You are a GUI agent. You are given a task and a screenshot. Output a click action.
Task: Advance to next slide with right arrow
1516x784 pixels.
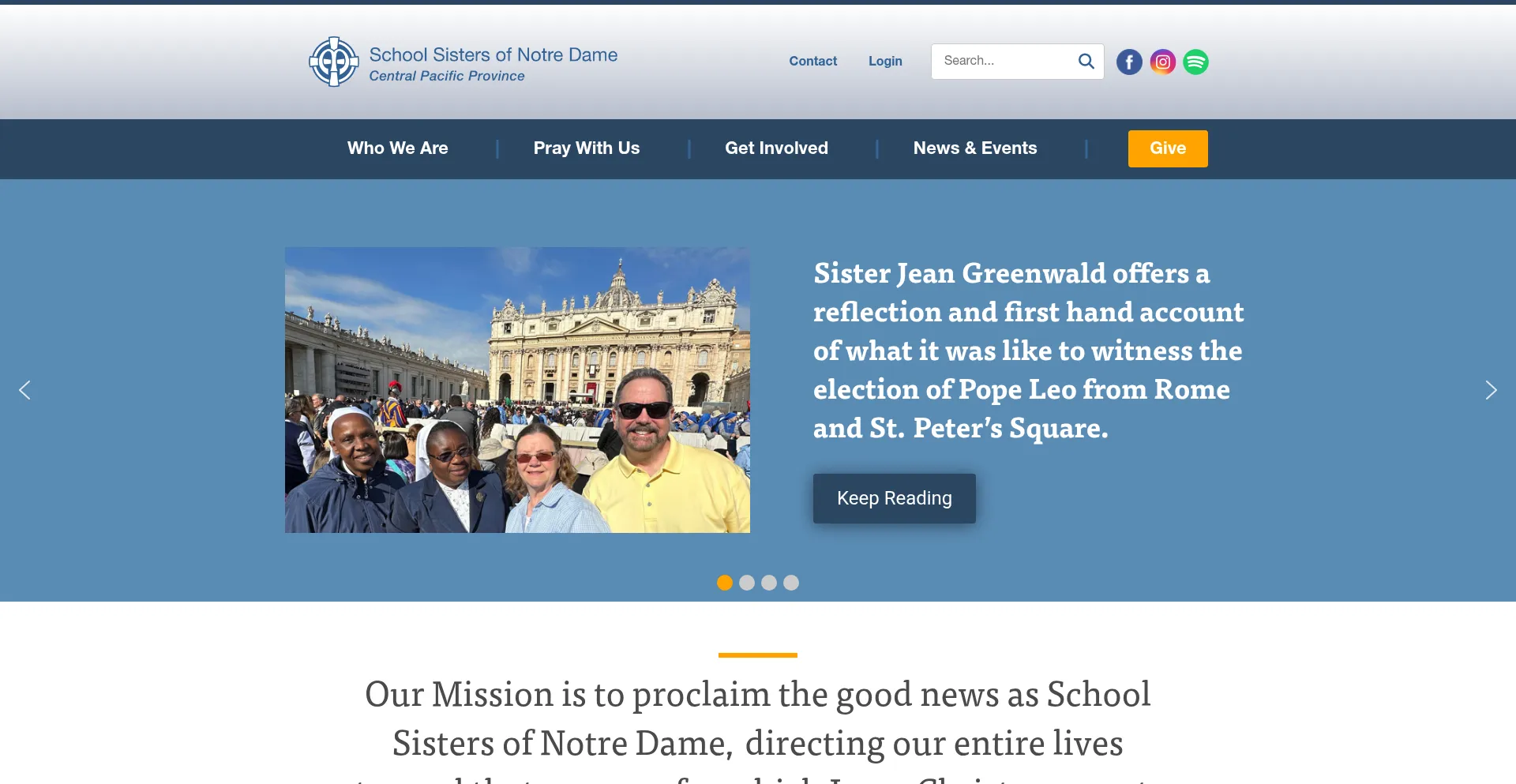pos(1491,390)
